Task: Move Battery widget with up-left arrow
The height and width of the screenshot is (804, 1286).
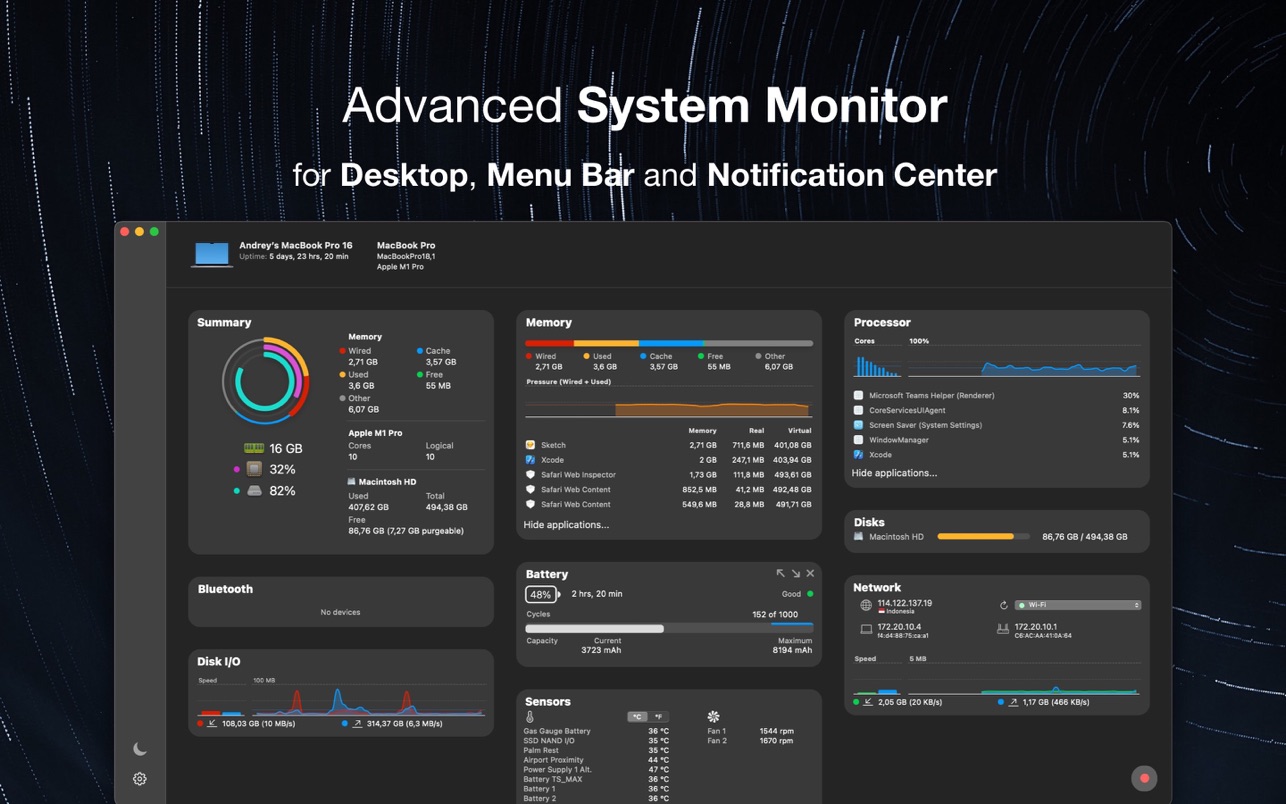Action: [780, 574]
